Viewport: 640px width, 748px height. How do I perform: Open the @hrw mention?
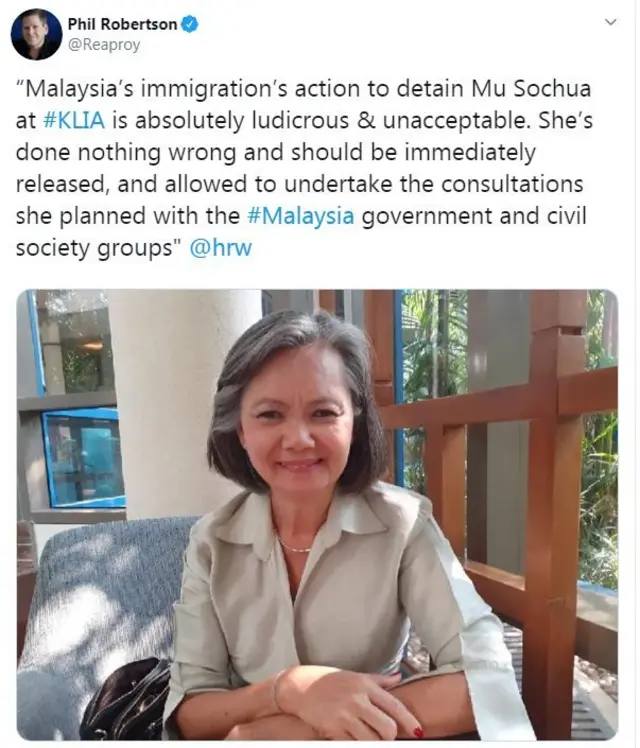point(220,248)
